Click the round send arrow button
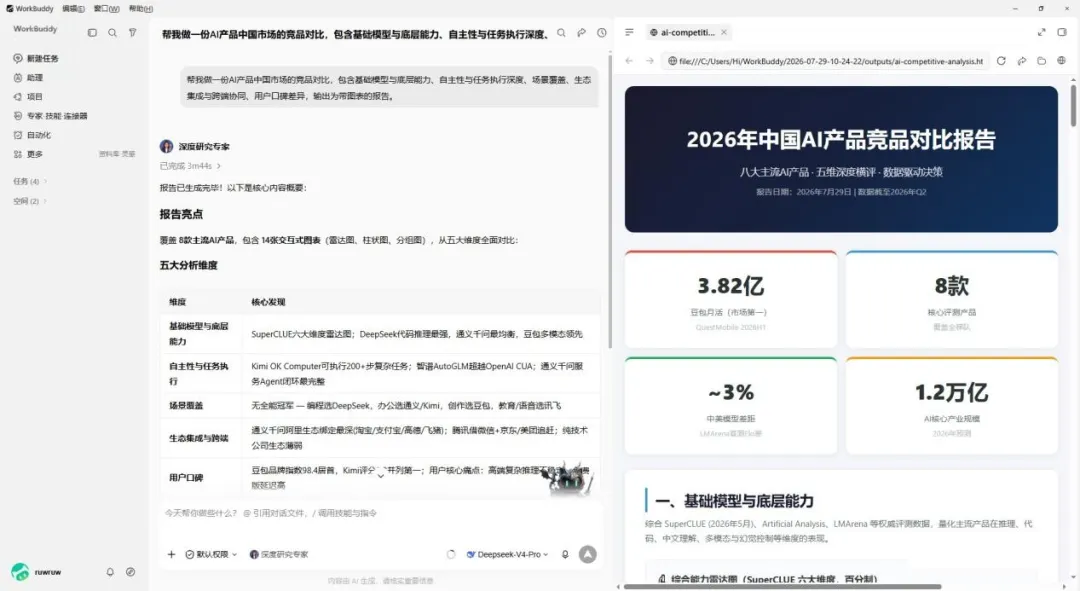The width and height of the screenshot is (1080, 591). [588, 554]
